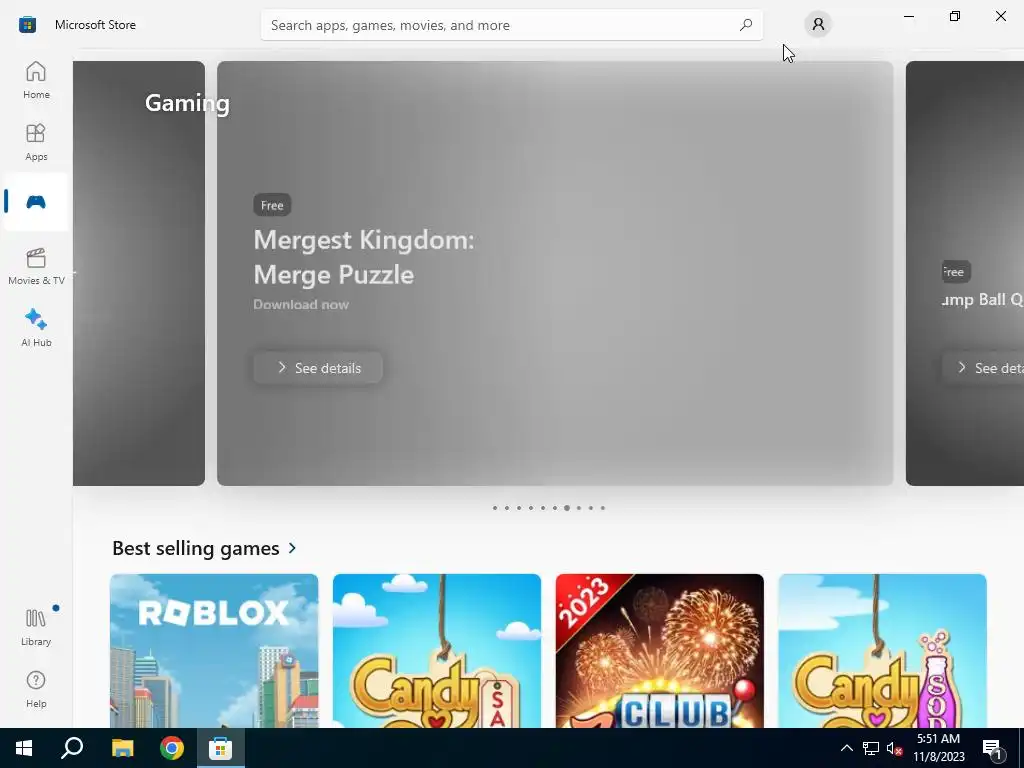1024x768 pixels.
Task: Expand Best selling games with the chevron
Action: pos(292,548)
